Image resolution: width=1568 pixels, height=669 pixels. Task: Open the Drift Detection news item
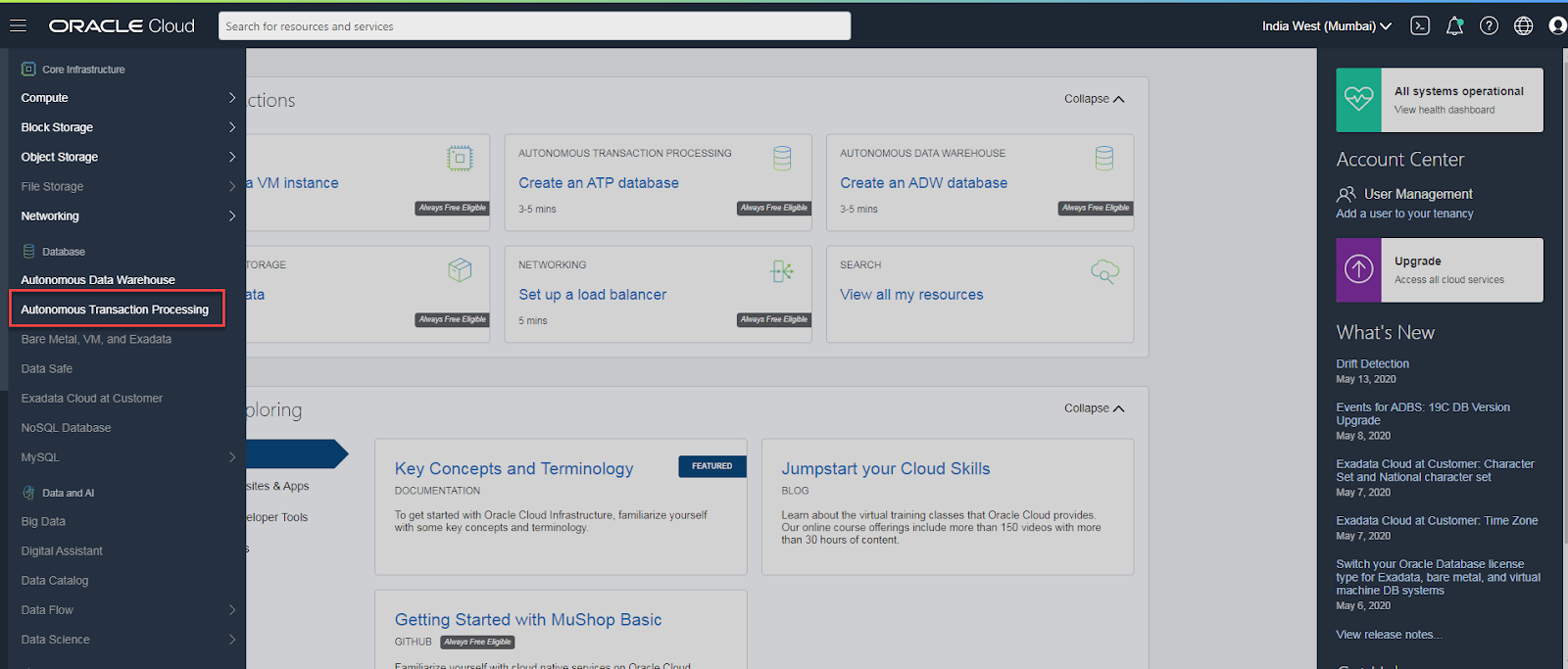pyautogui.click(x=1372, y=364)
